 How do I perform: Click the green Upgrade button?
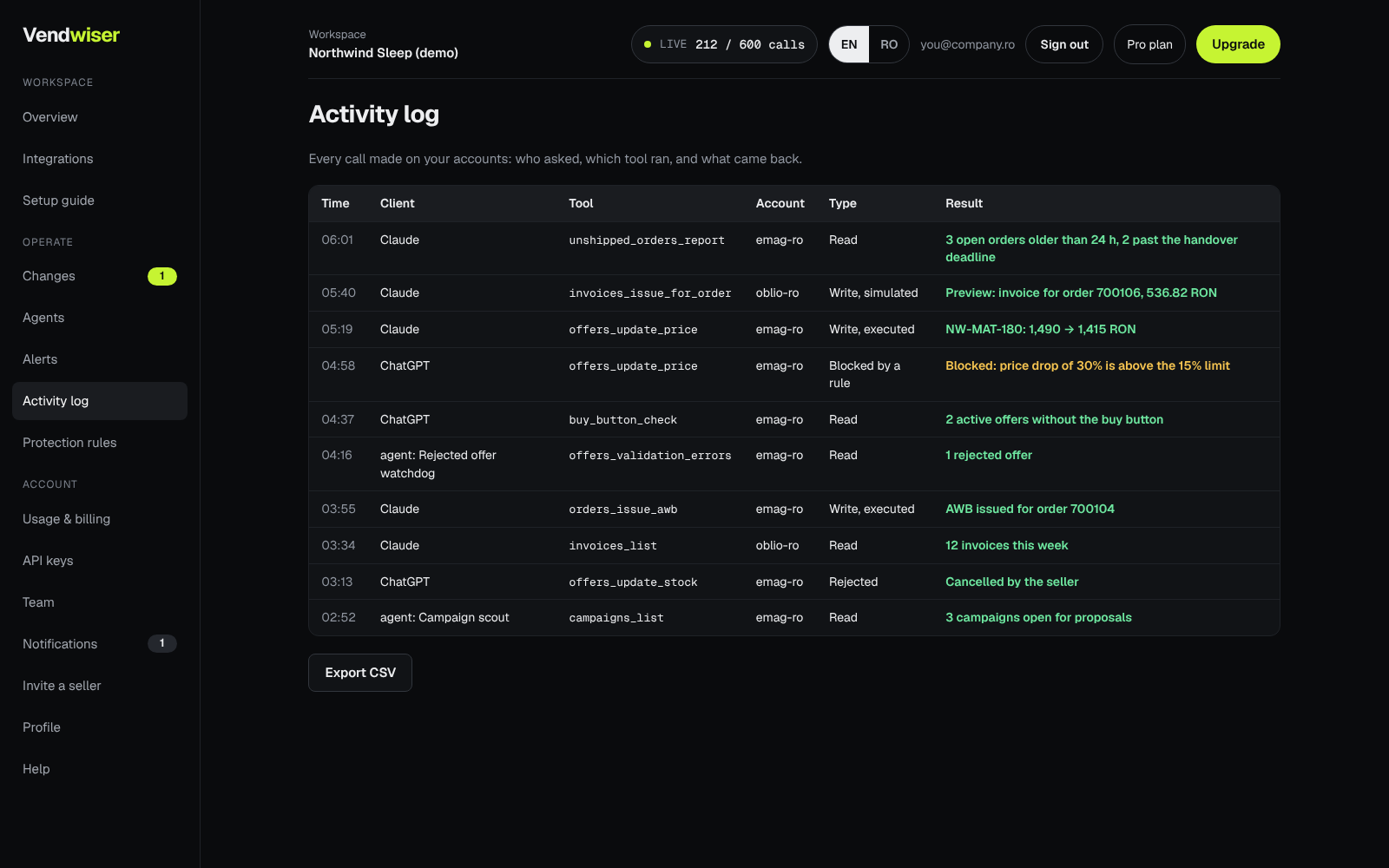coord(1238,44)
